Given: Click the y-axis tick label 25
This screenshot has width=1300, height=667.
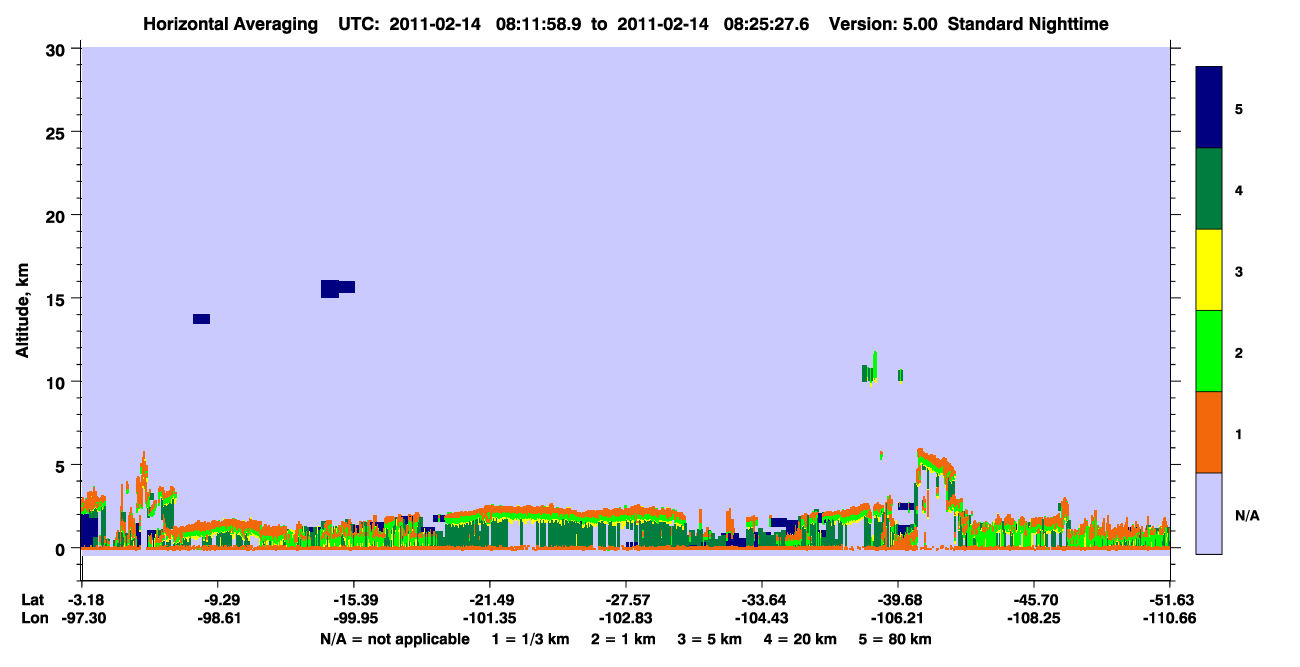Looking at the screenshot, I should tap(58, 132).
